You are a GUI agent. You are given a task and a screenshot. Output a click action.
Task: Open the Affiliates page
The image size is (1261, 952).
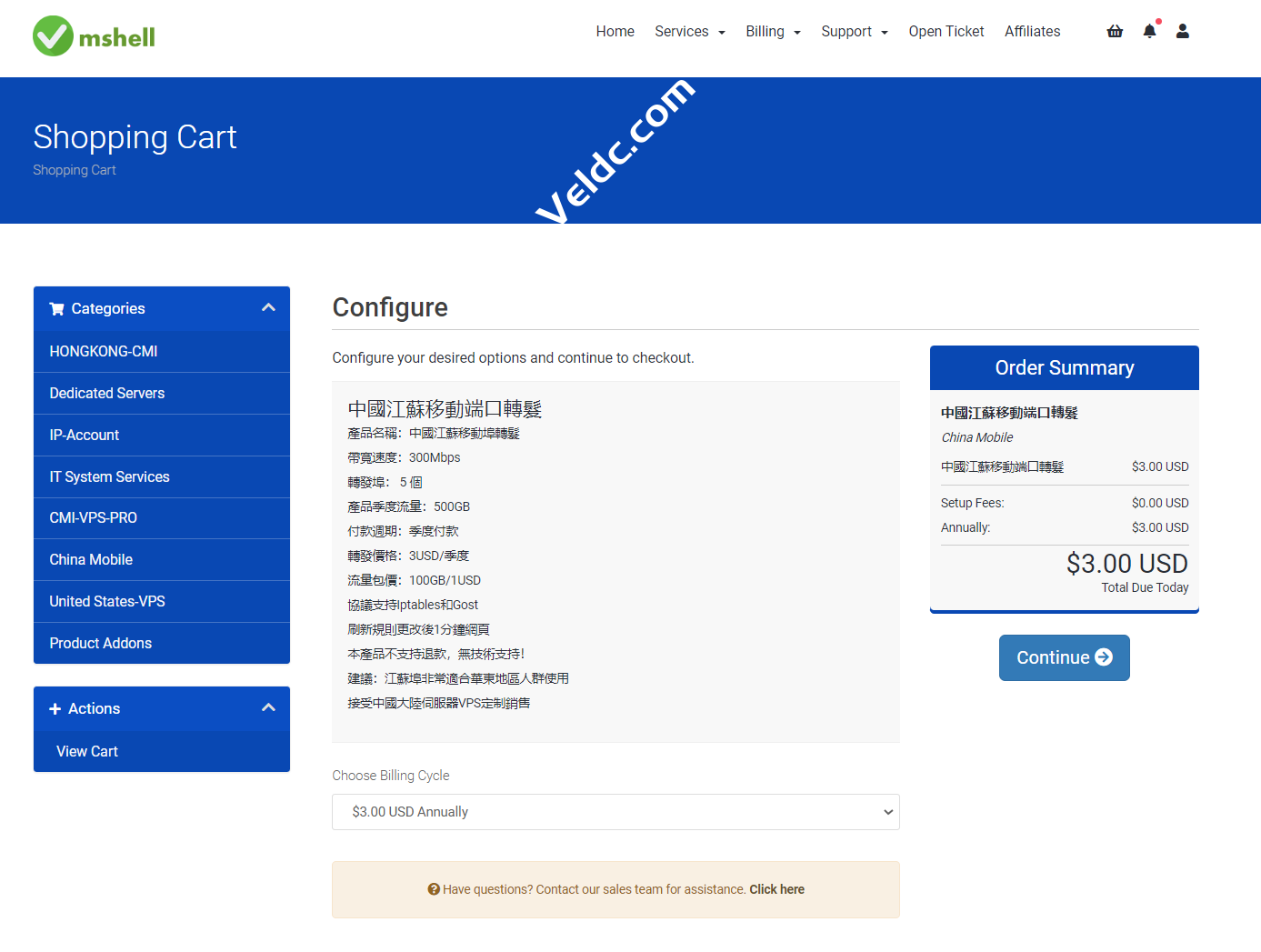coord(1032,32)
